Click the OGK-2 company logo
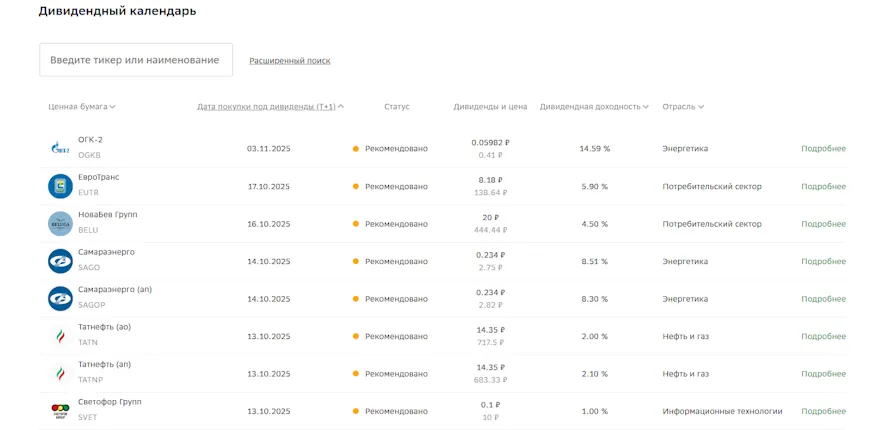The image size is (870, 430). [x=60, y=149]
